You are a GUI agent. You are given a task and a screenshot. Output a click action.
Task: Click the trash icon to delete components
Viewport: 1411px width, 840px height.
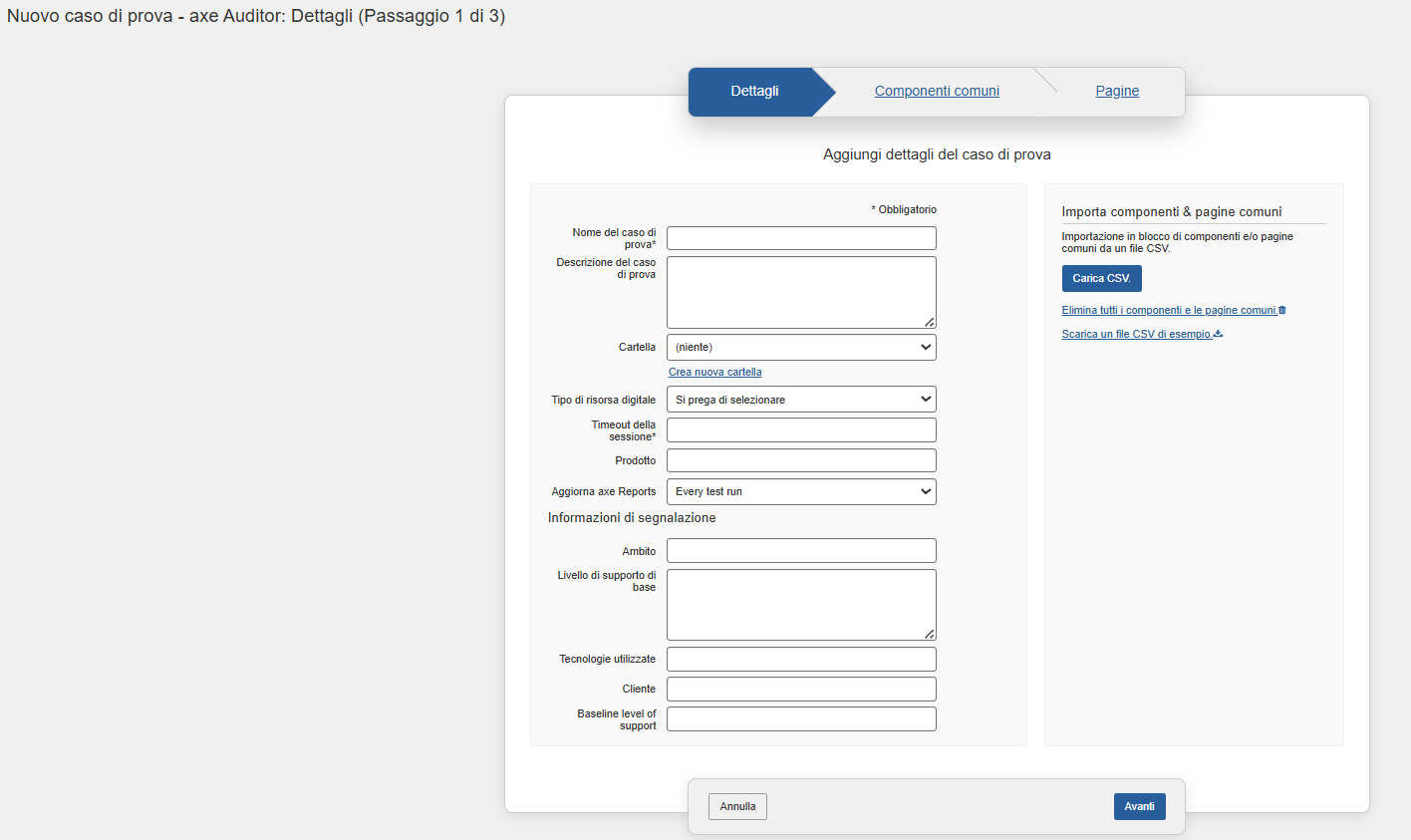(1280, 310)
